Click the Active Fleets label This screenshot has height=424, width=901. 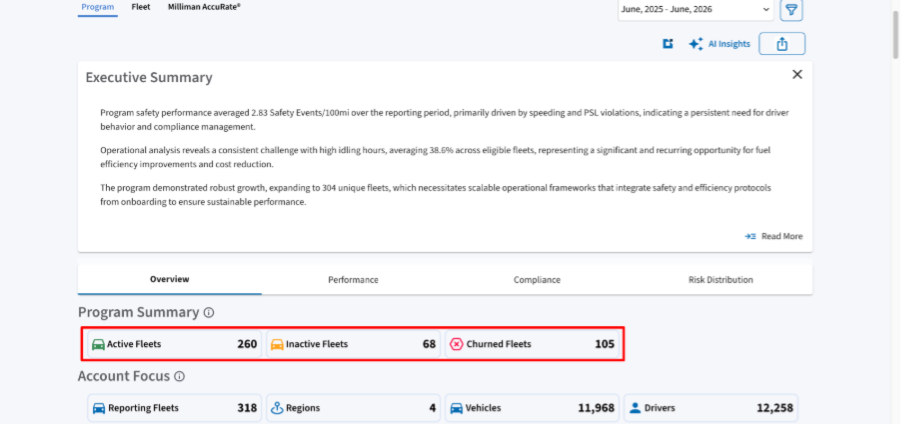tap(134, 344)
